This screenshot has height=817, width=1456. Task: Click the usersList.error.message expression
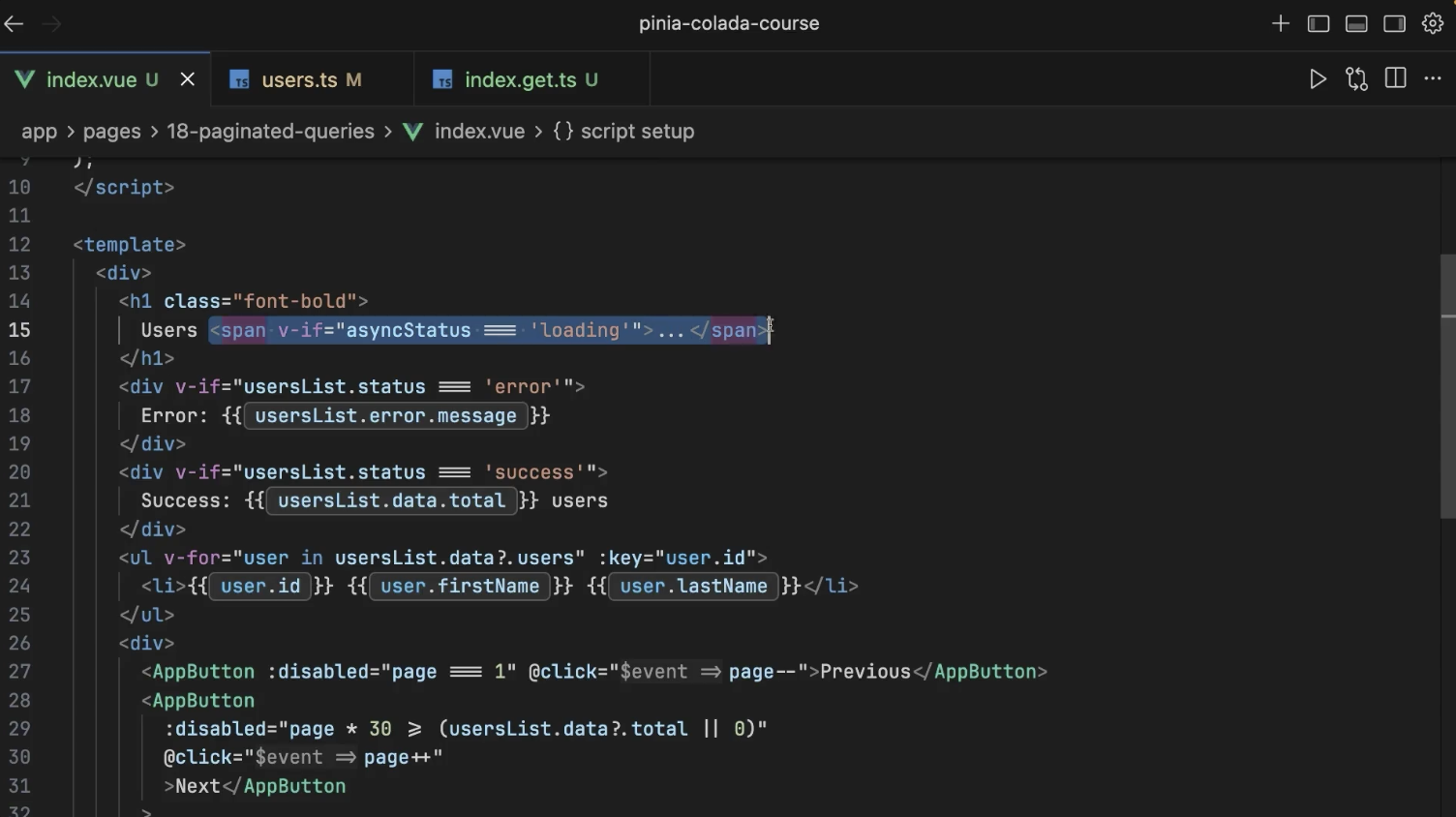click(x=385, y=416)
